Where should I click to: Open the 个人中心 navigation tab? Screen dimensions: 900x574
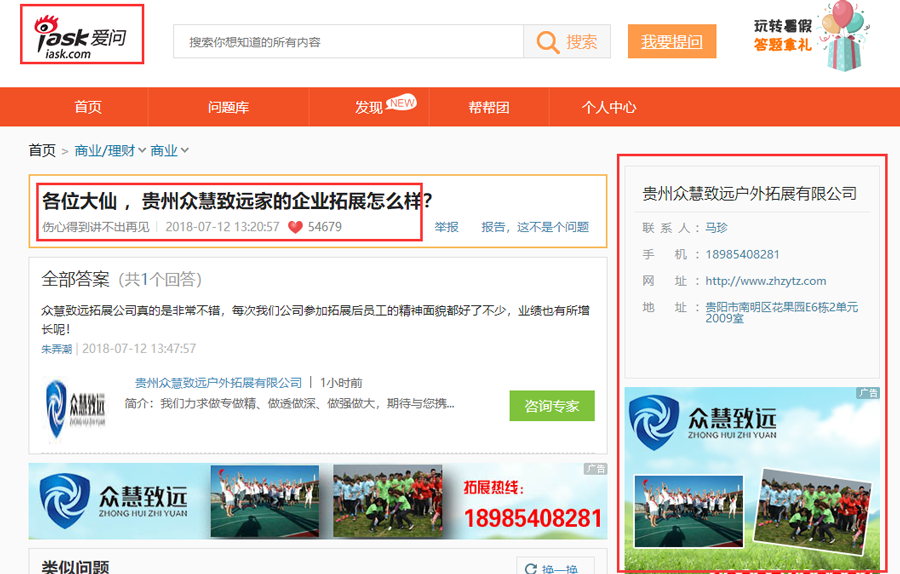coord(609,107)
